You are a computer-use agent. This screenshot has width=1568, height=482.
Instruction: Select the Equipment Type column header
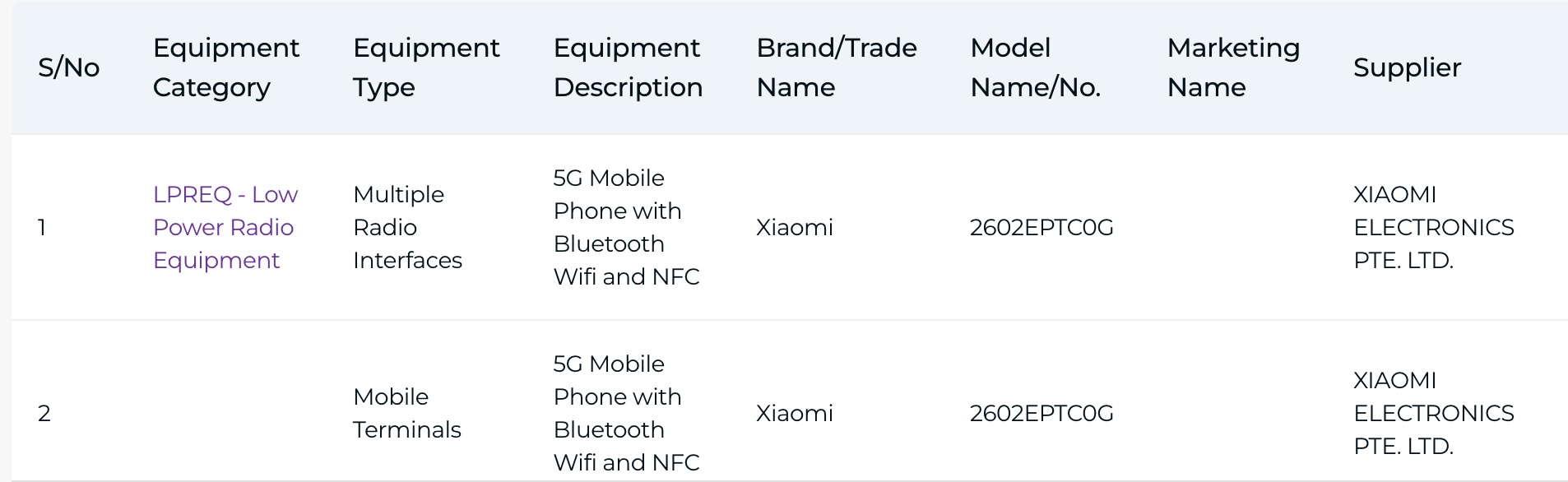pyautogui.click(x=426, y=67)
